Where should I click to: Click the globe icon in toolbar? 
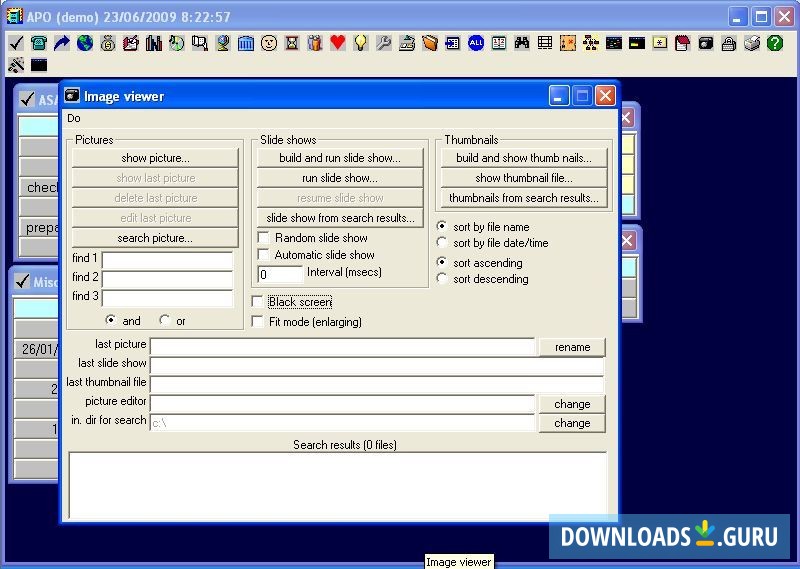tap(85, 43)
